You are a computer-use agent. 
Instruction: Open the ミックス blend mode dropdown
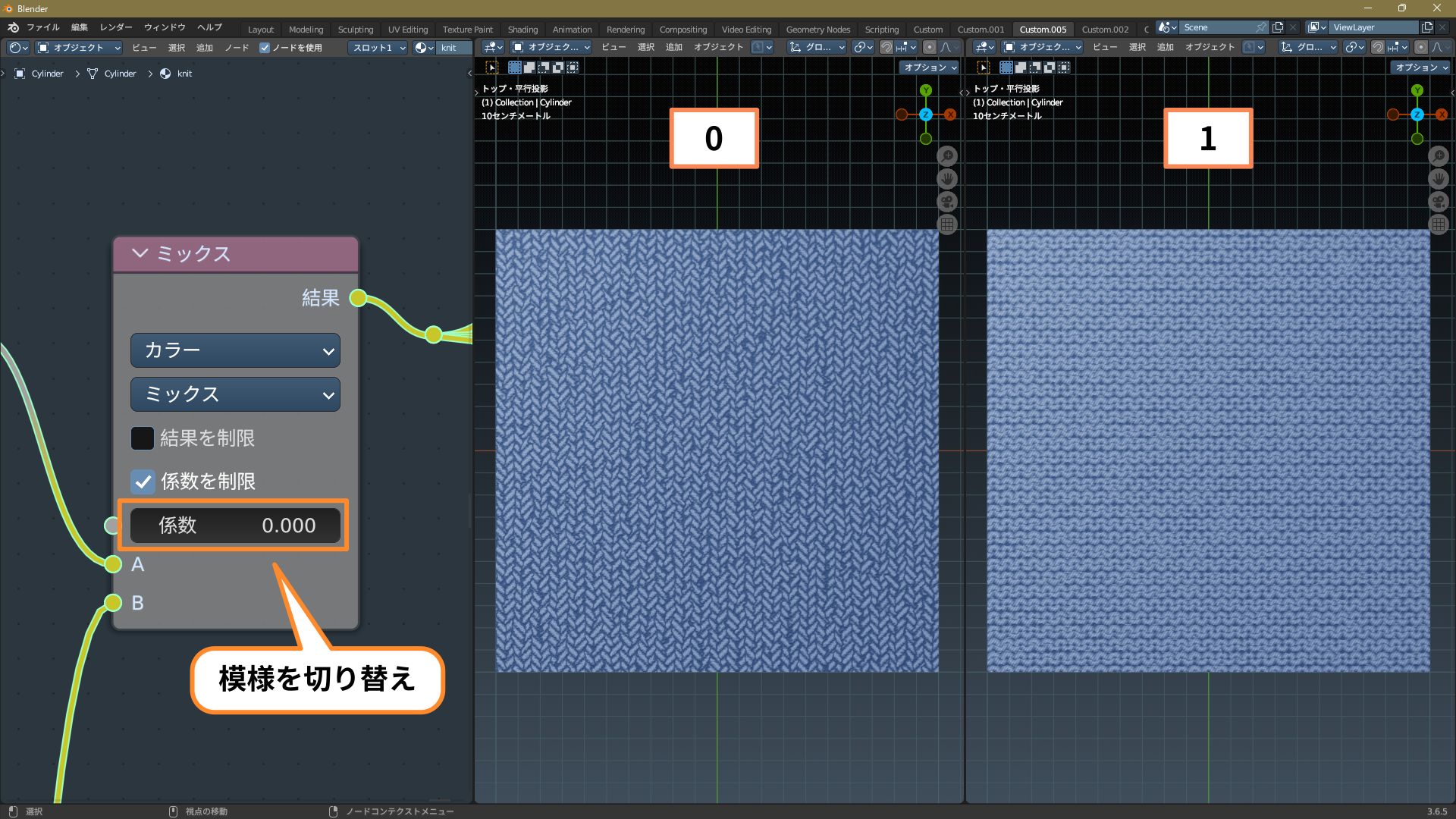point(235,394)
